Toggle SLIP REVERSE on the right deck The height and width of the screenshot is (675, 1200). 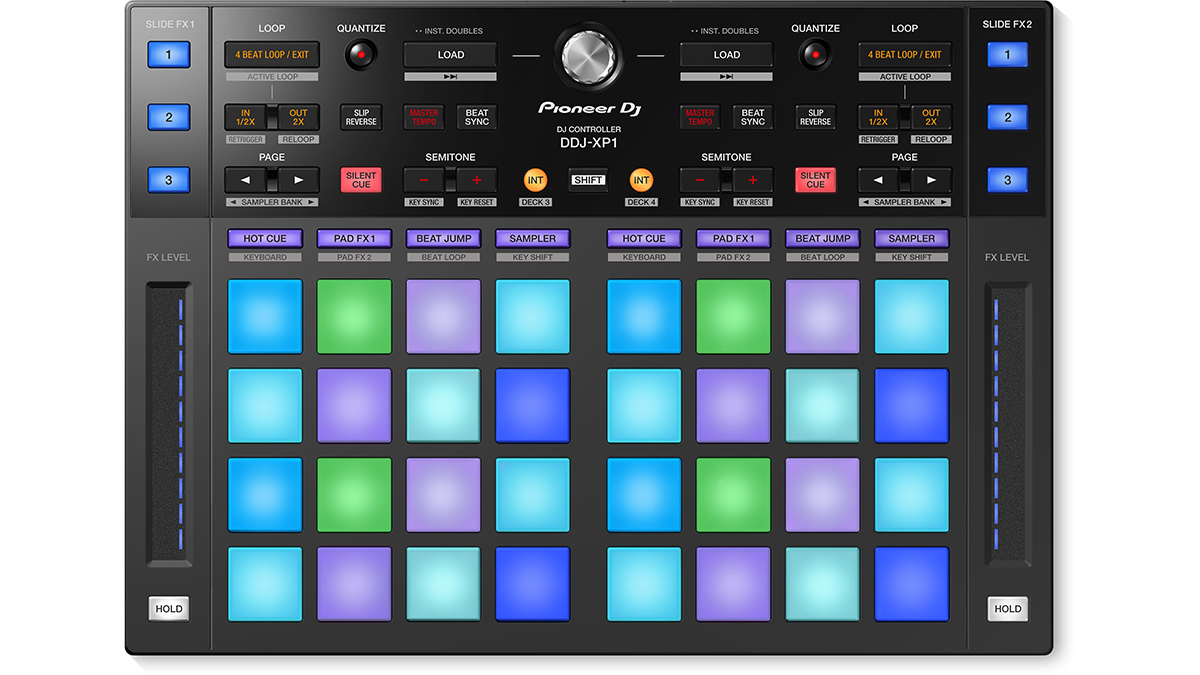(x=815, y=118)
